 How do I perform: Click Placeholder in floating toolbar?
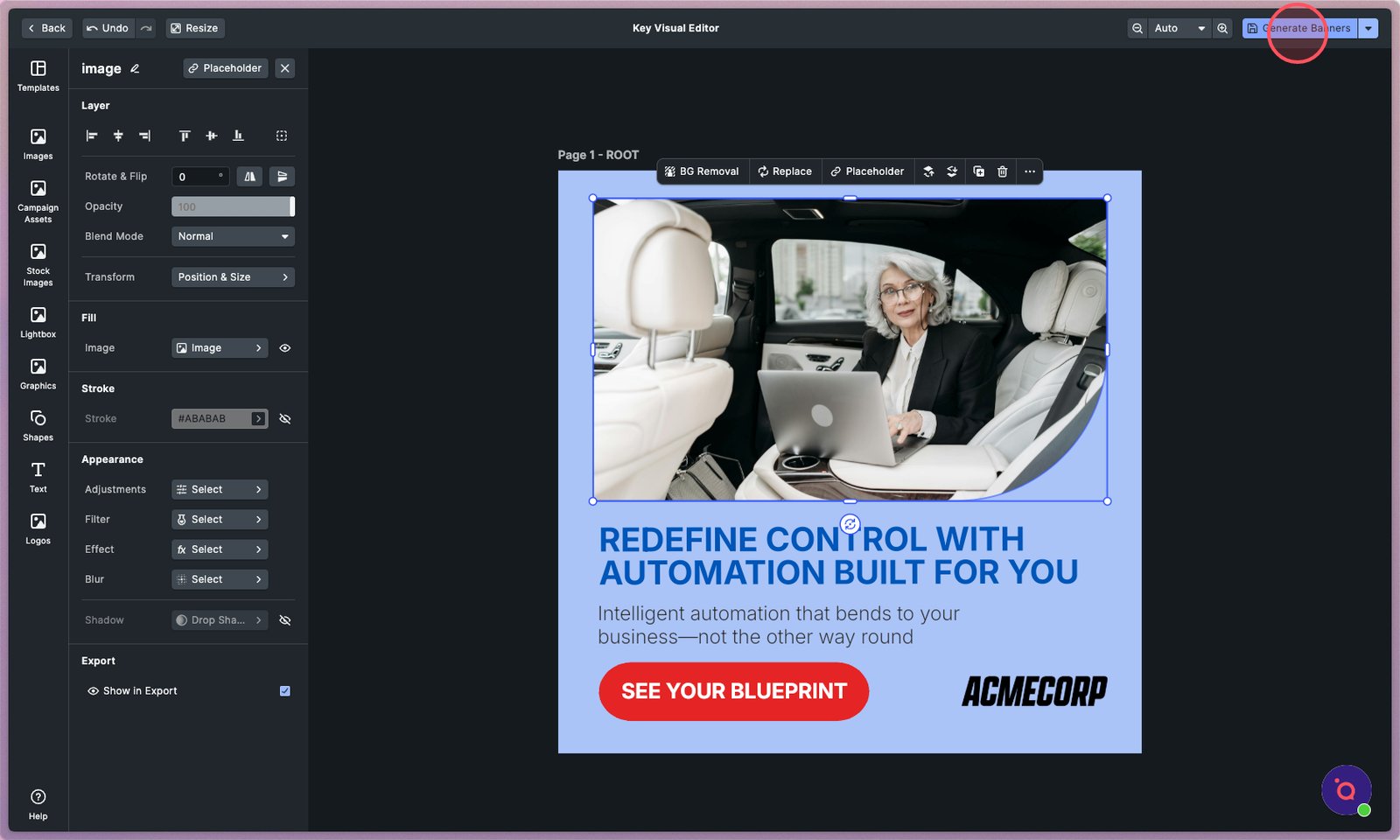(x=867, y=171)
